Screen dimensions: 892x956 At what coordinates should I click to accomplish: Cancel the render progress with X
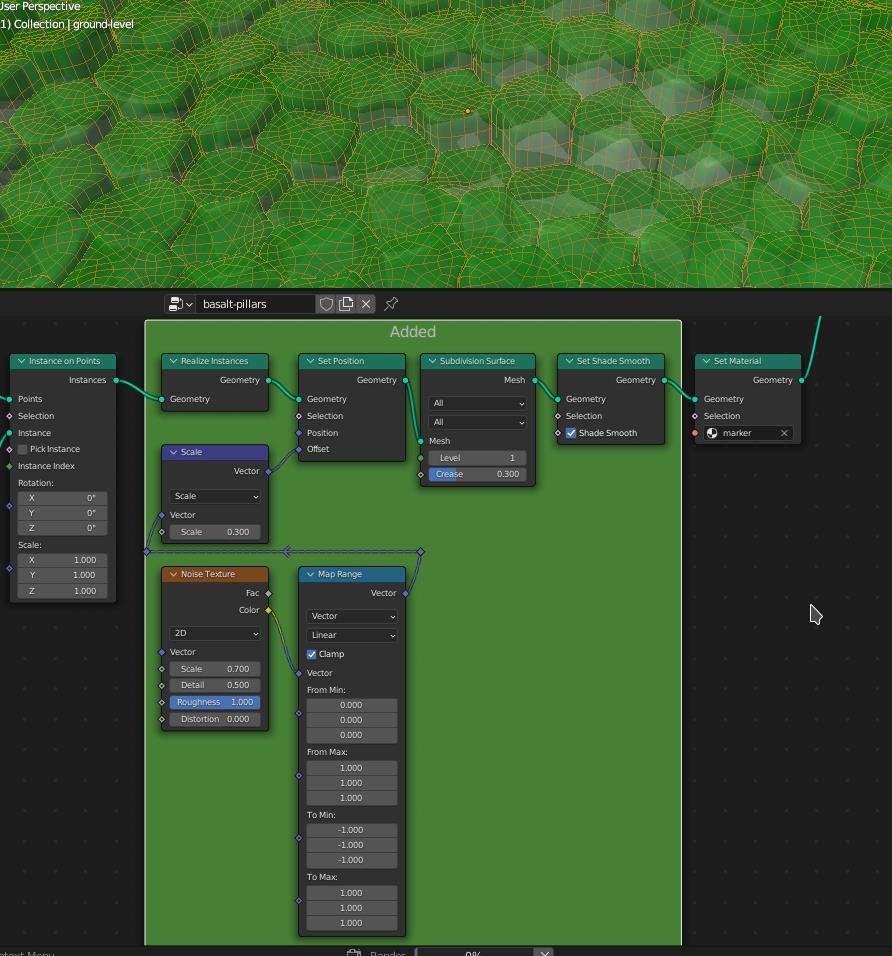544,953
